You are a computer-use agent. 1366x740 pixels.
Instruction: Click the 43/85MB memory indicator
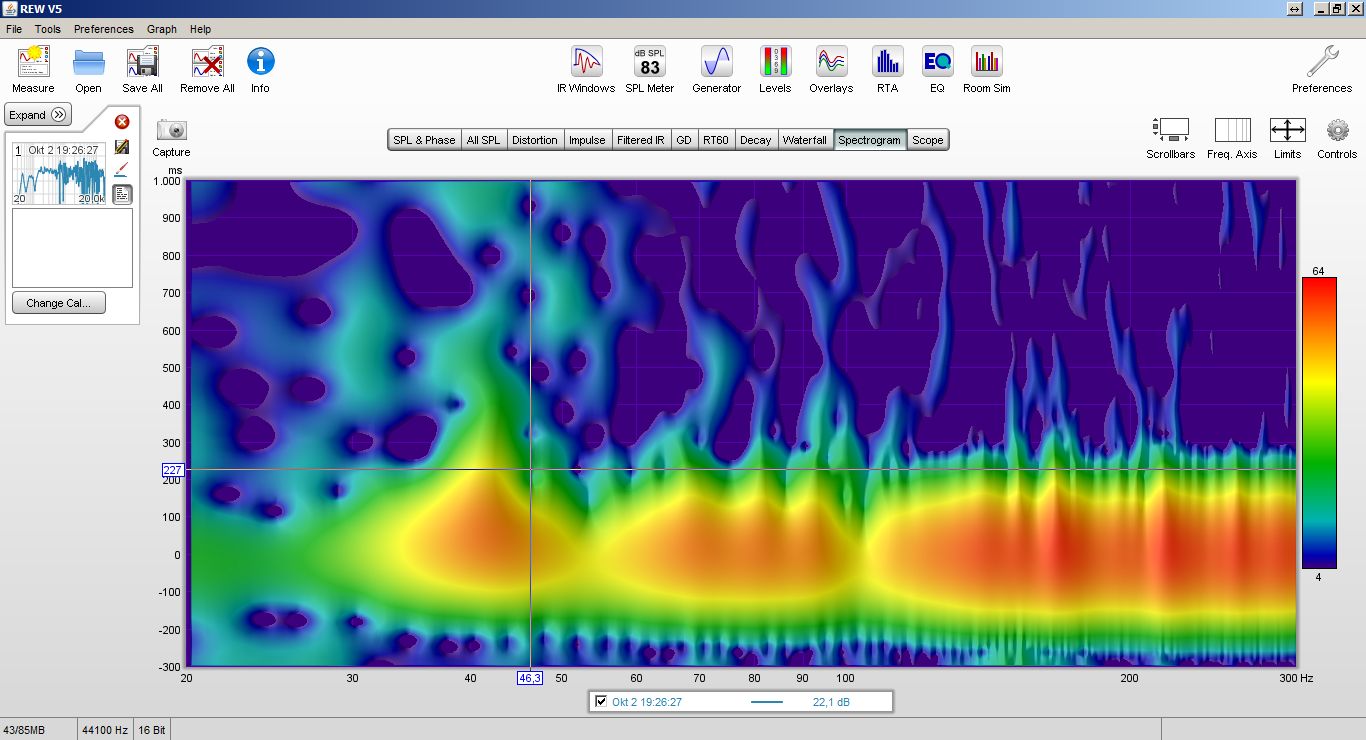click(x=24, y=730)
